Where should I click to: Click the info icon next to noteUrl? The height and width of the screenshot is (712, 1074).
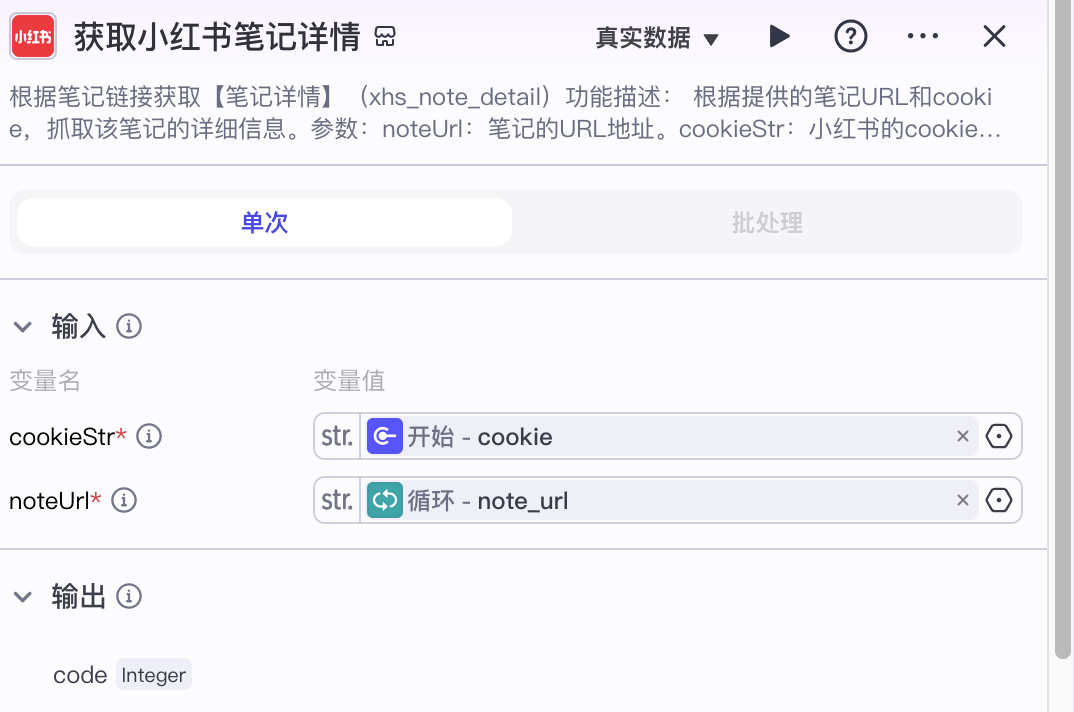pos(124,500)
